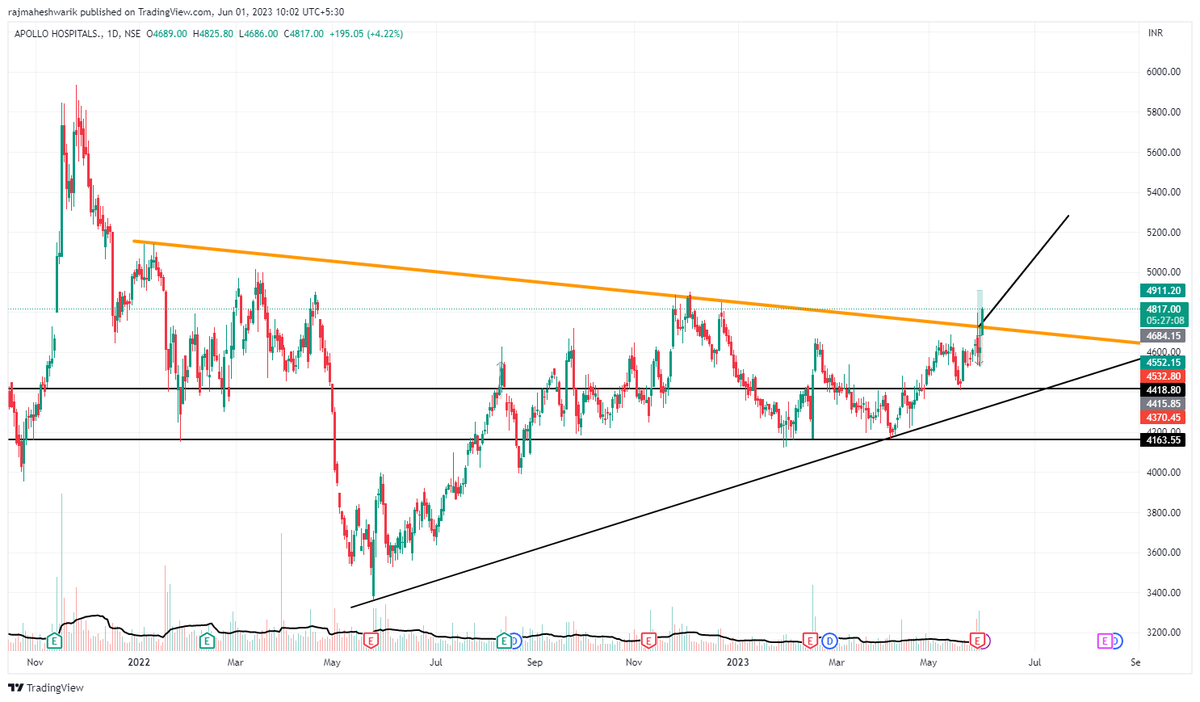
Task: Select the black projection arrow line
Action: pos(1025,270)
